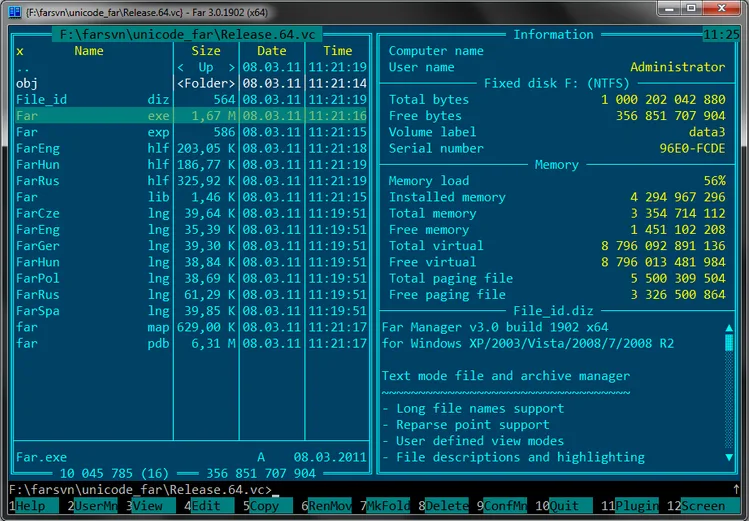Select the FarHun lng file
This screenshot has width=749, height=521.
coord(191,262)
